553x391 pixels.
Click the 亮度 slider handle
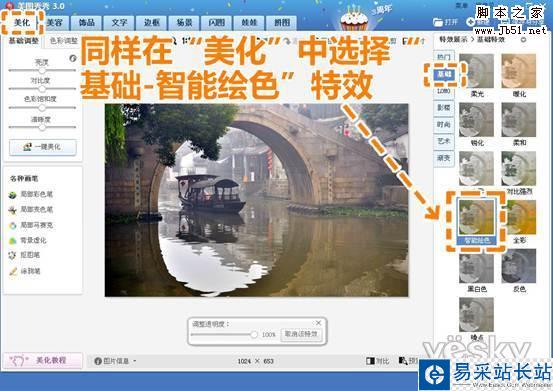(42, 70)
